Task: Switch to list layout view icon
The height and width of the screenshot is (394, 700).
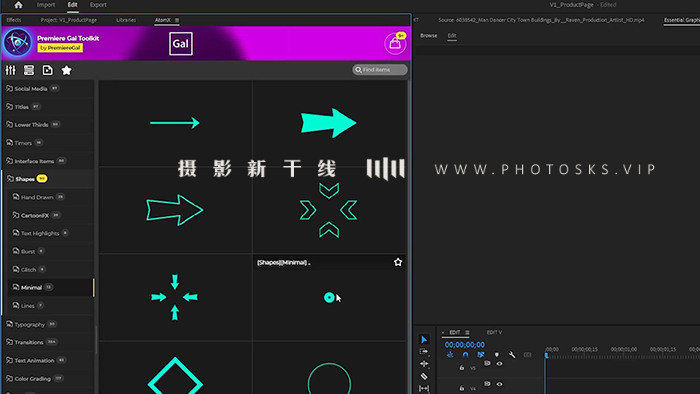Action: click(x=29, y=70)
